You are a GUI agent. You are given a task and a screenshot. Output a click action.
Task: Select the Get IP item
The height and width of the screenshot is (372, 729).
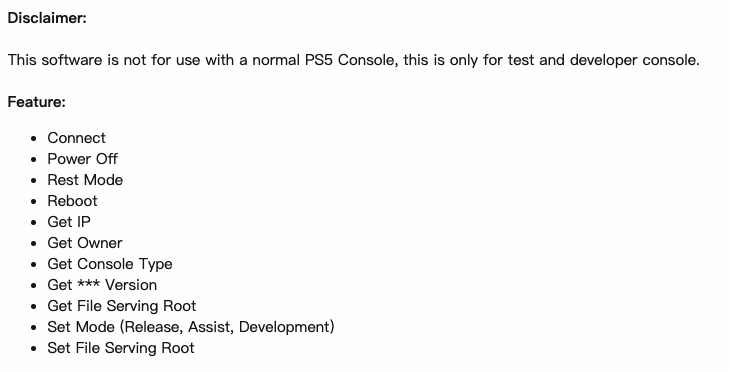69,222
